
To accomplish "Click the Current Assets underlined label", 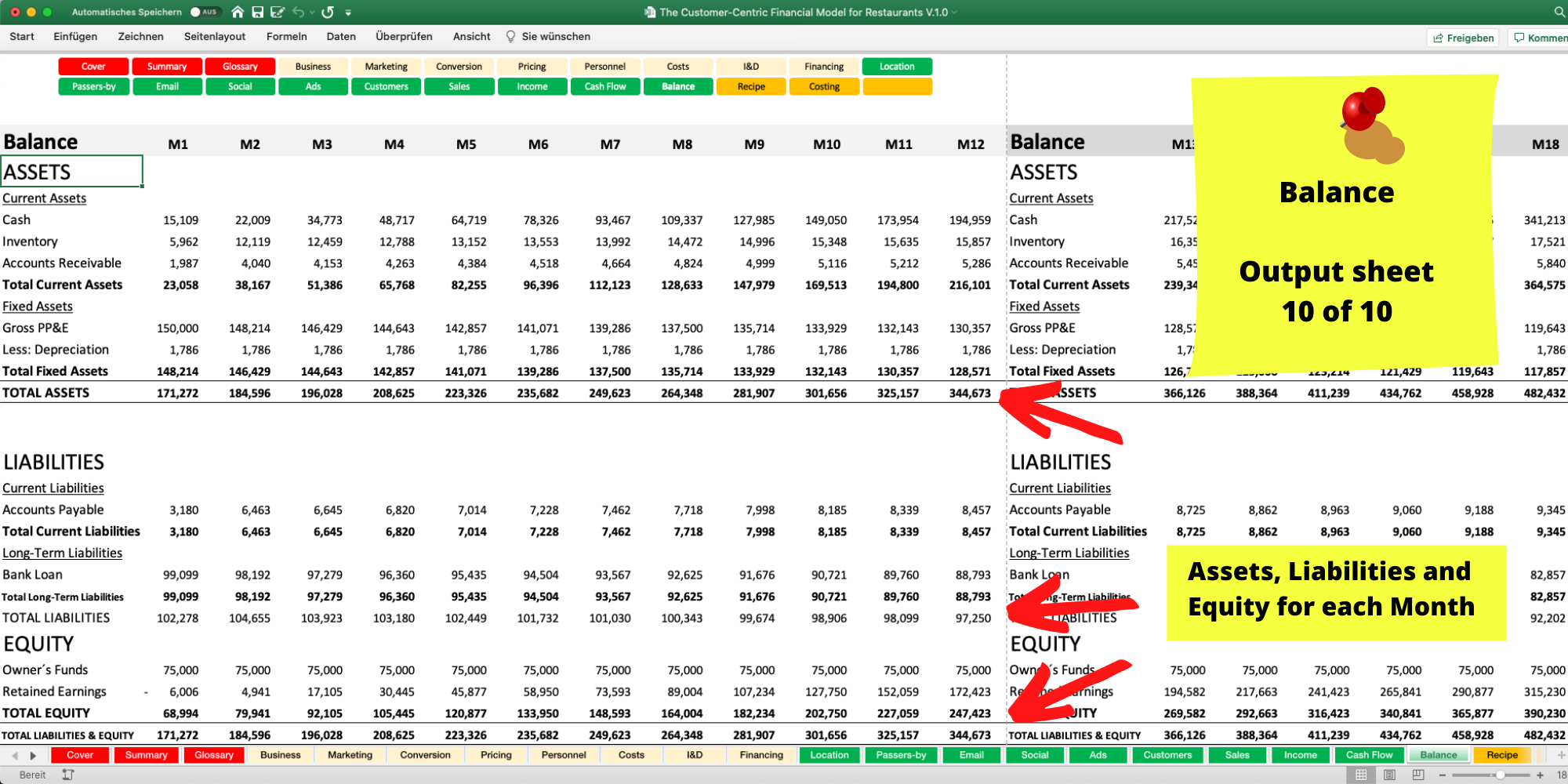I will [x=44, y=198].
